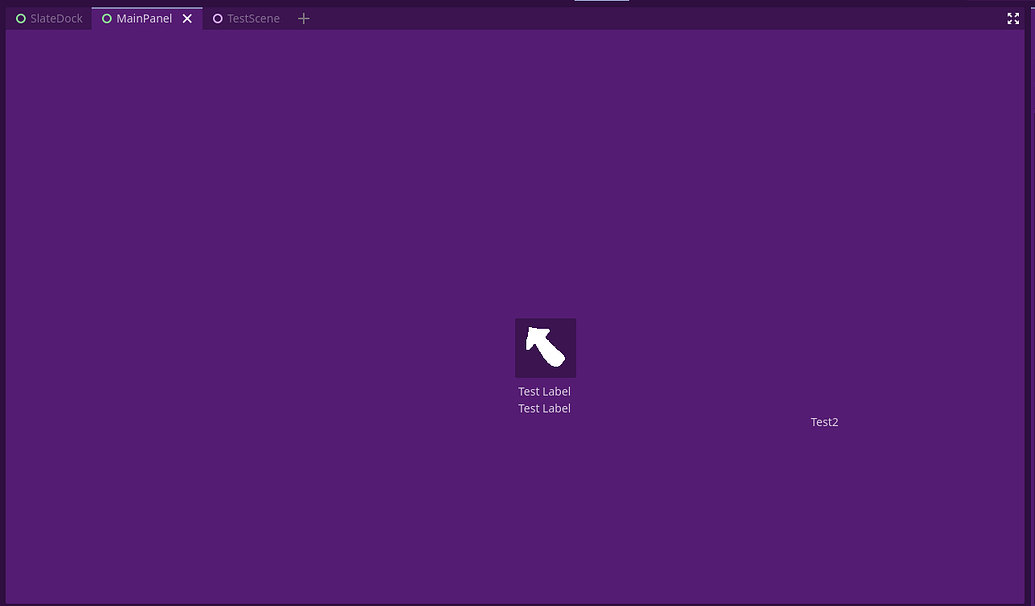Click the lower 'Test Label' text
Image resolution: width=1035 pixels, height=606 pixels.
pyautogui.click(x=545, y=409)
